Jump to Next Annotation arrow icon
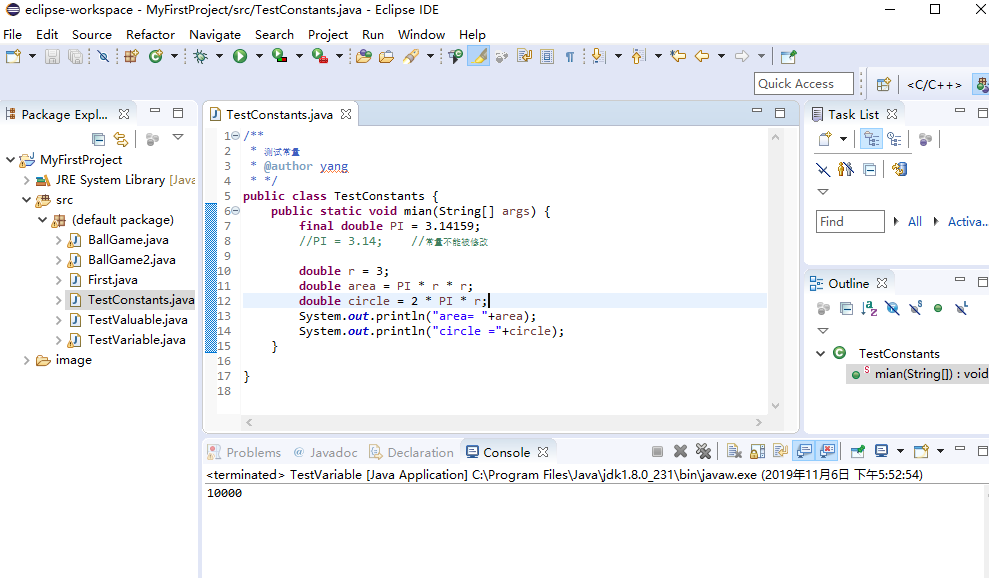The width and height of the screenshot is (989, 578). (x=599, y=56)
